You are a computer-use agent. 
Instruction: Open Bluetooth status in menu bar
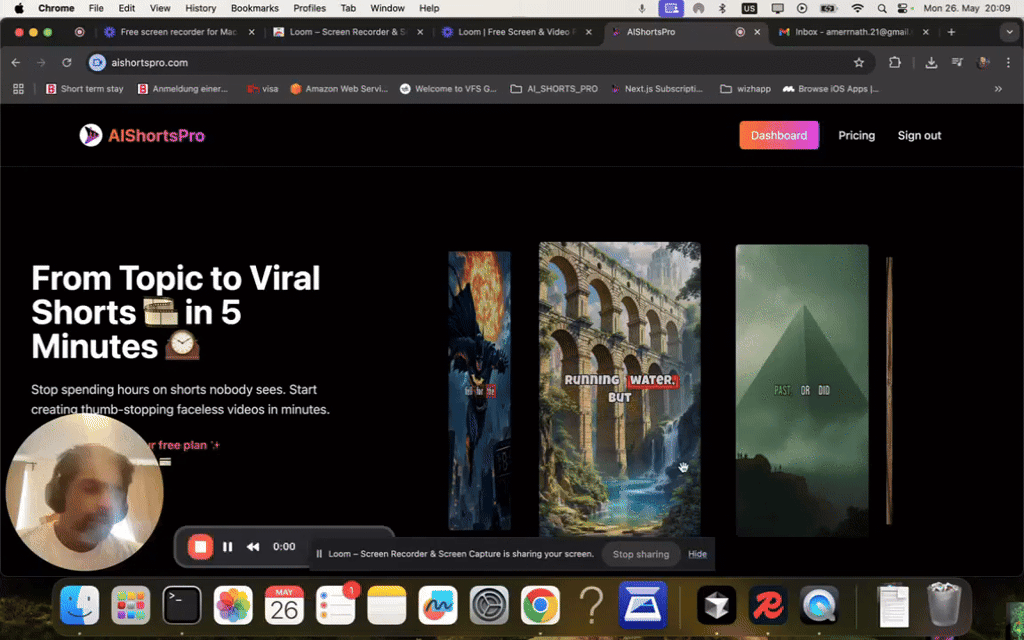[x=722, y=8]
